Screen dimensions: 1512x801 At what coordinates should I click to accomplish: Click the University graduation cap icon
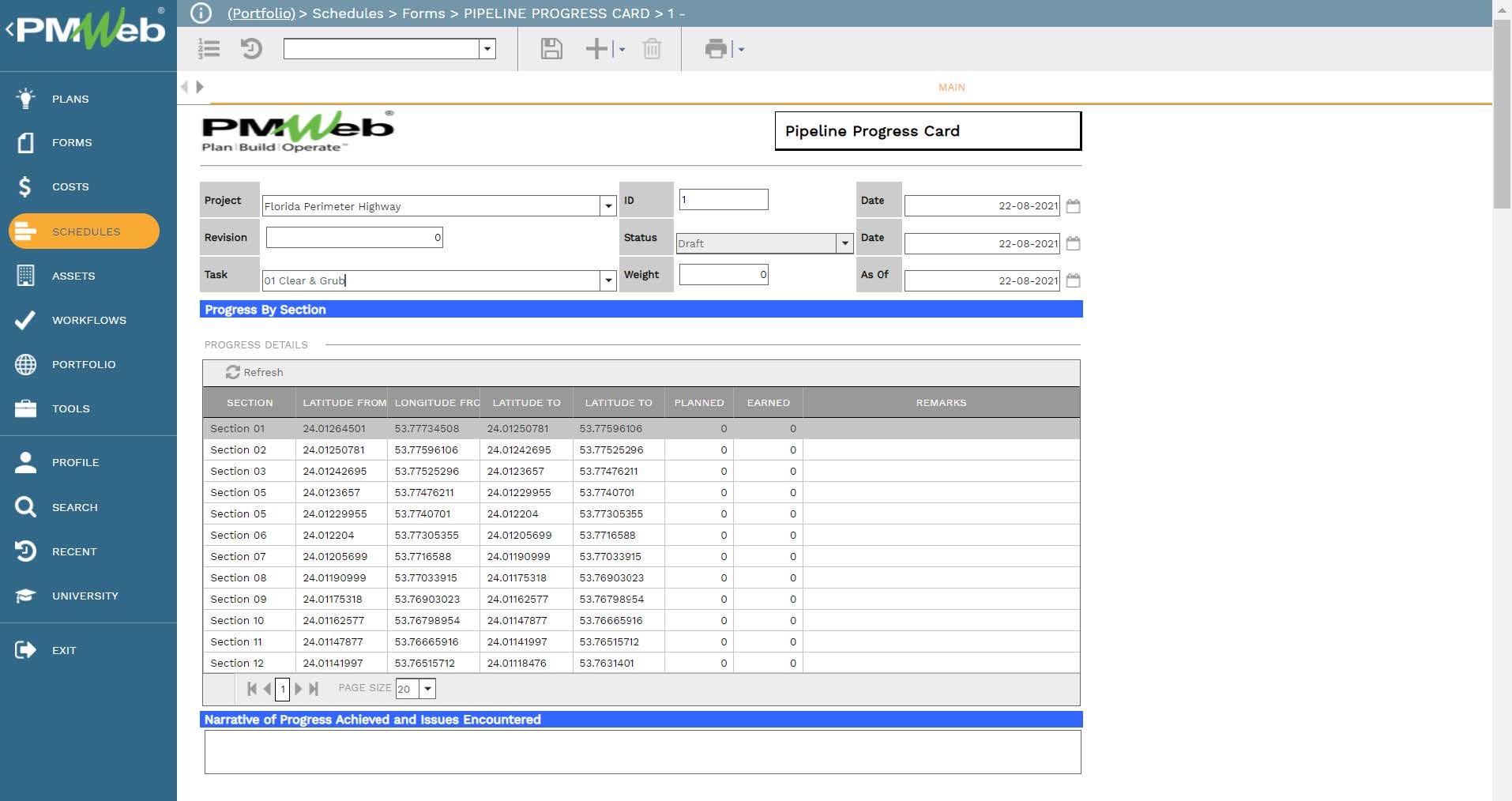[x=25, y=596]
